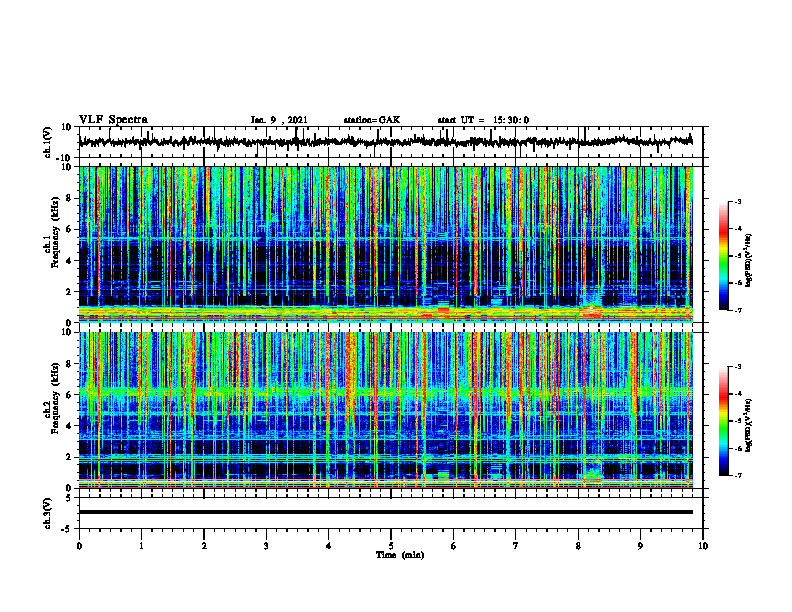The width and height of the screenshot is (792, 612).
Task: Click time axis tick label "4"
Action: click(328, 546)
